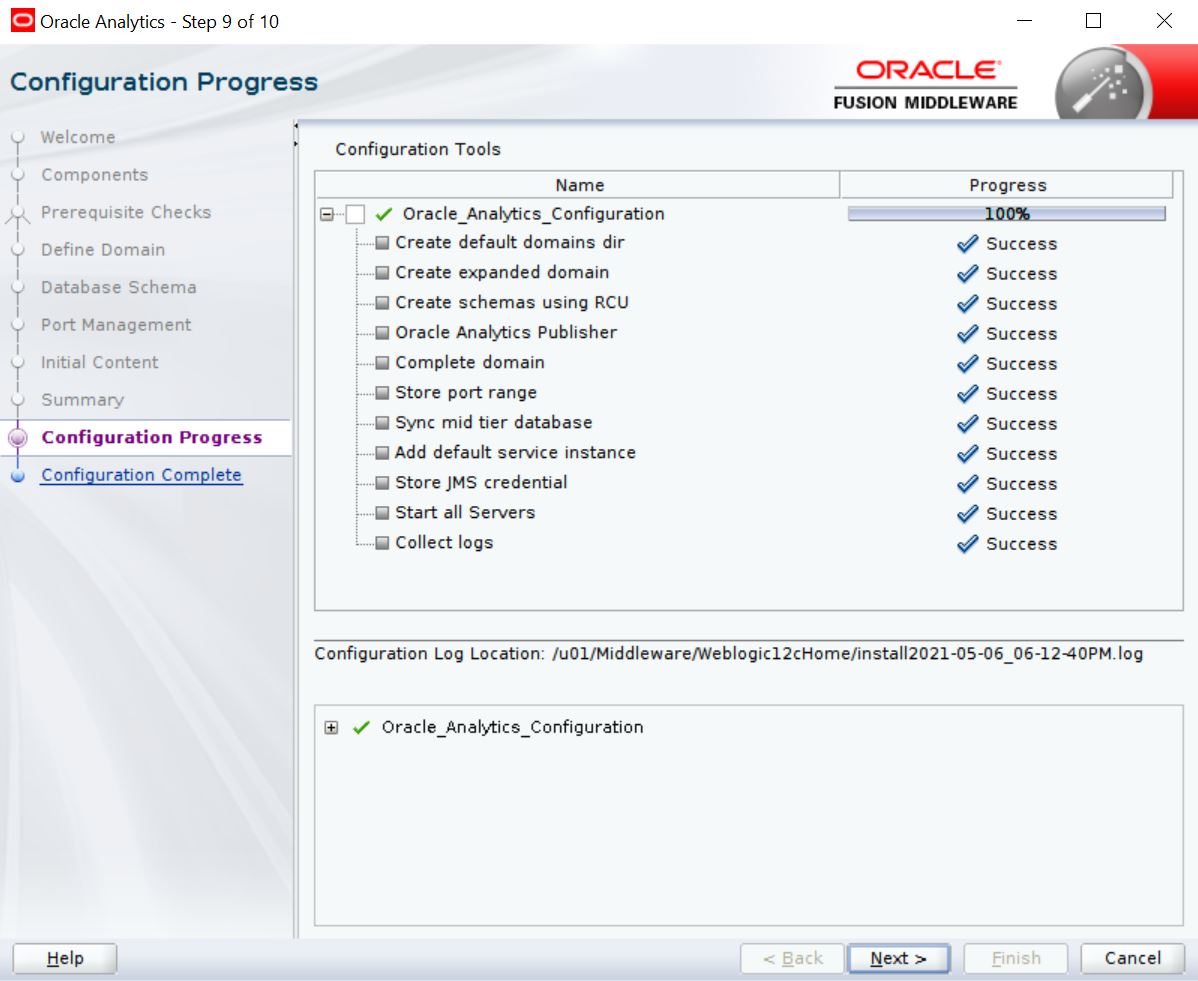1198x981 pixels.
Task: Toggle the top Oracle_Analytics_Configuration checkbox
Action: click(355, 214)
